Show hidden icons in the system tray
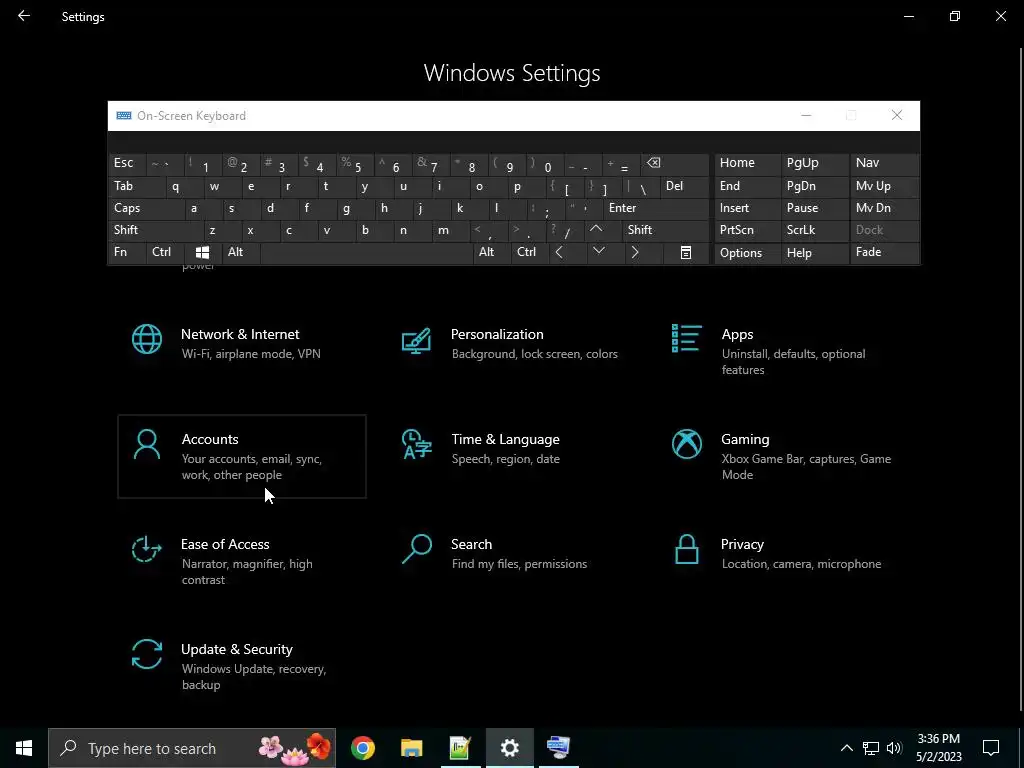Screen dimensions: 1024x768 (x=846, y=748)
